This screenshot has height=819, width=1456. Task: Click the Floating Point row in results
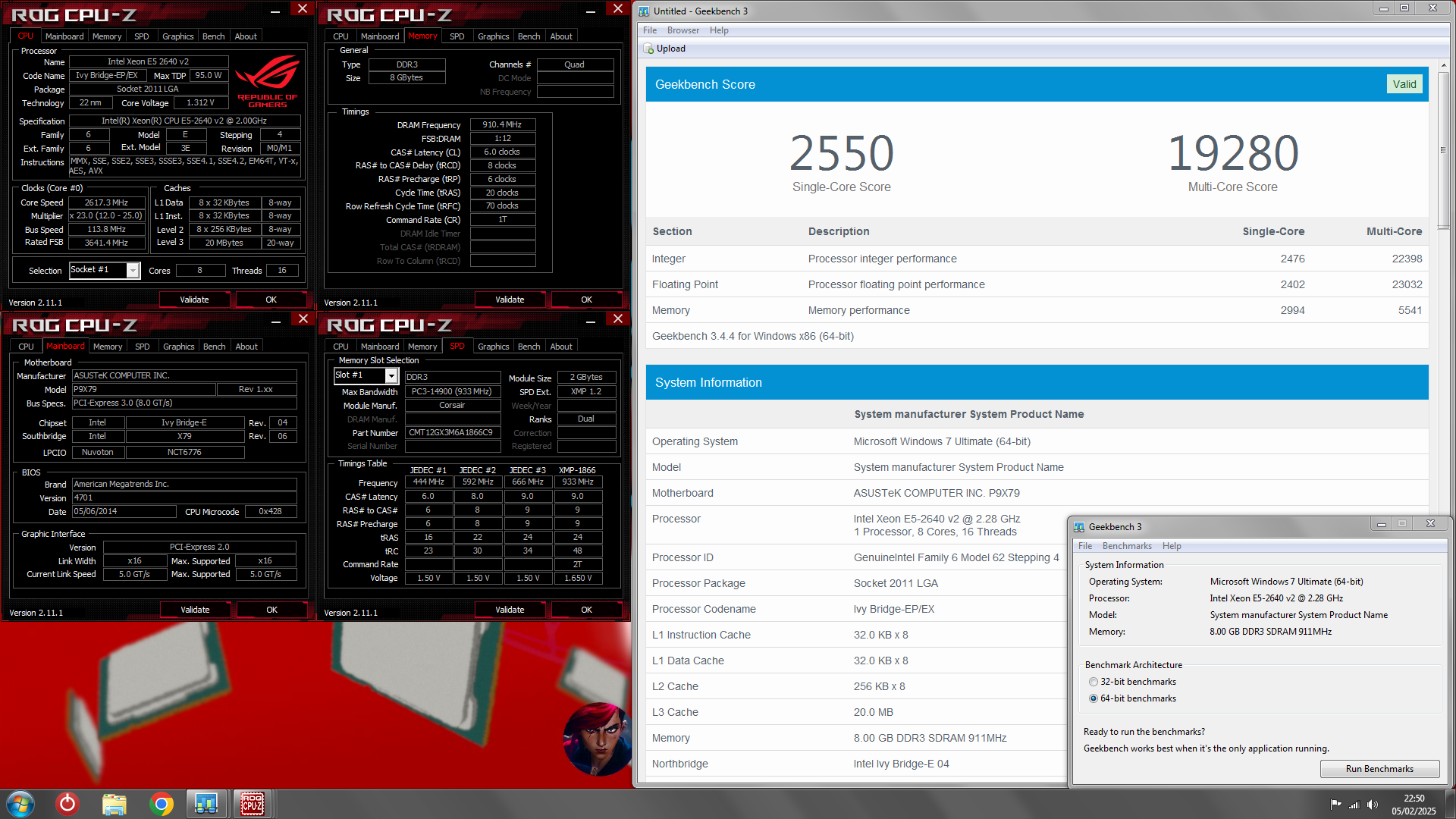(x=1037, y=284)
